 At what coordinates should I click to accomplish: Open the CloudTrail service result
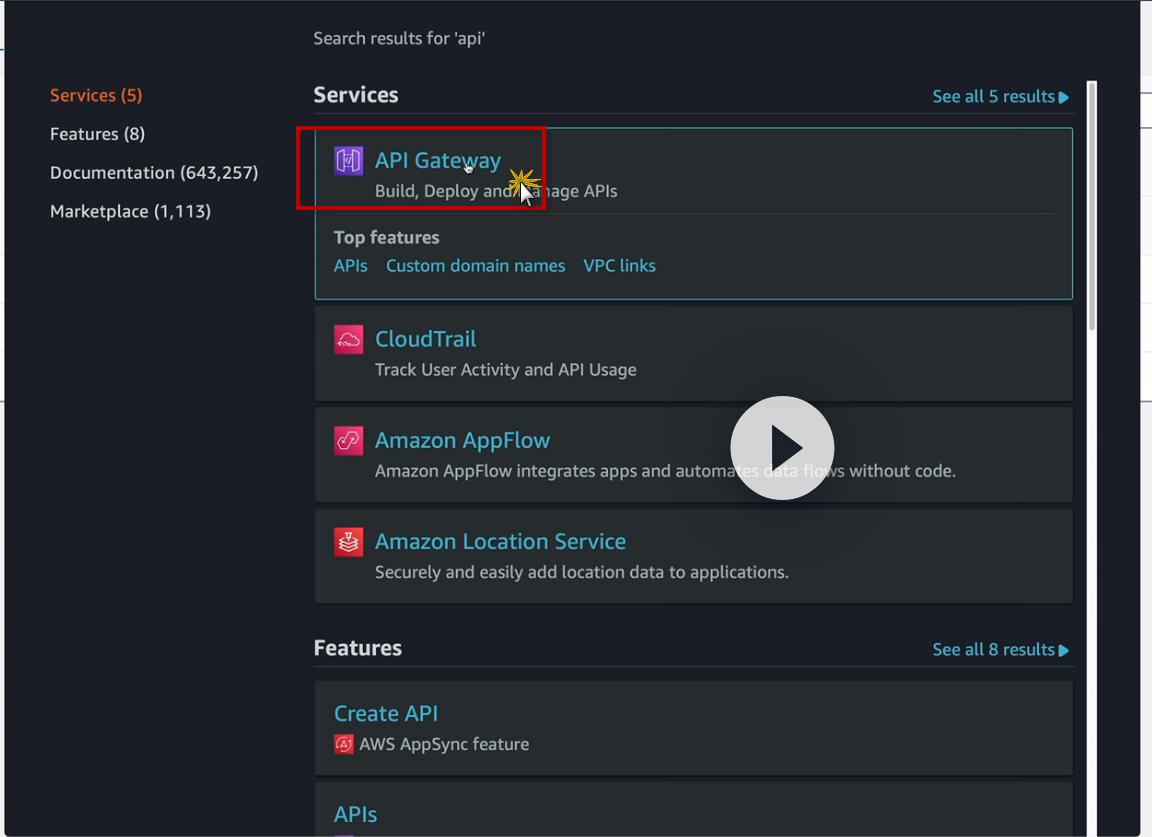(425, 339)
